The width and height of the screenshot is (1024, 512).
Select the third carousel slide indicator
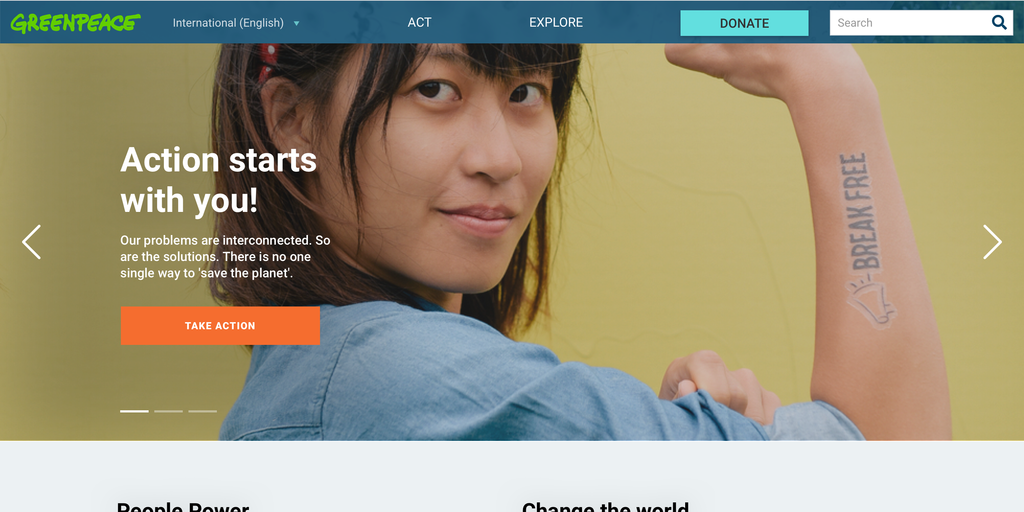(x=202, y=411)
